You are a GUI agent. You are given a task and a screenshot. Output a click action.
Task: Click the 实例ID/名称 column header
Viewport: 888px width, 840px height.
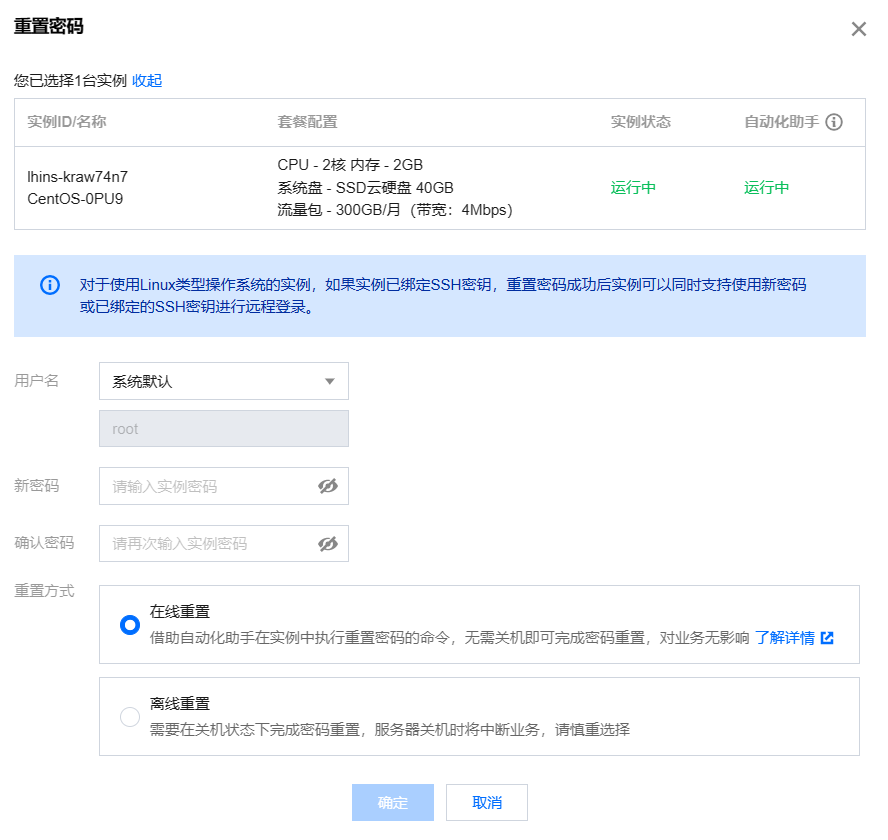pyautogui.click(x=67, y=122)
